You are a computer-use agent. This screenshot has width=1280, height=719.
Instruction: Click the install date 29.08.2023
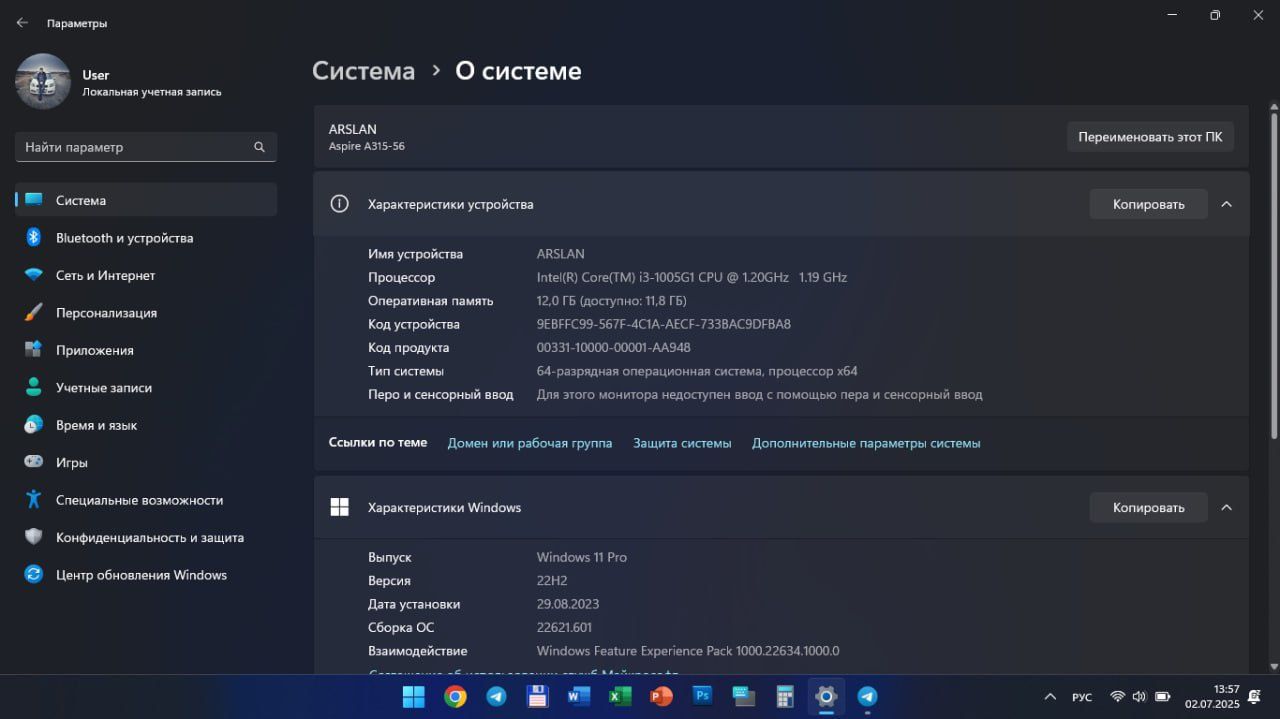coord(568,604)
